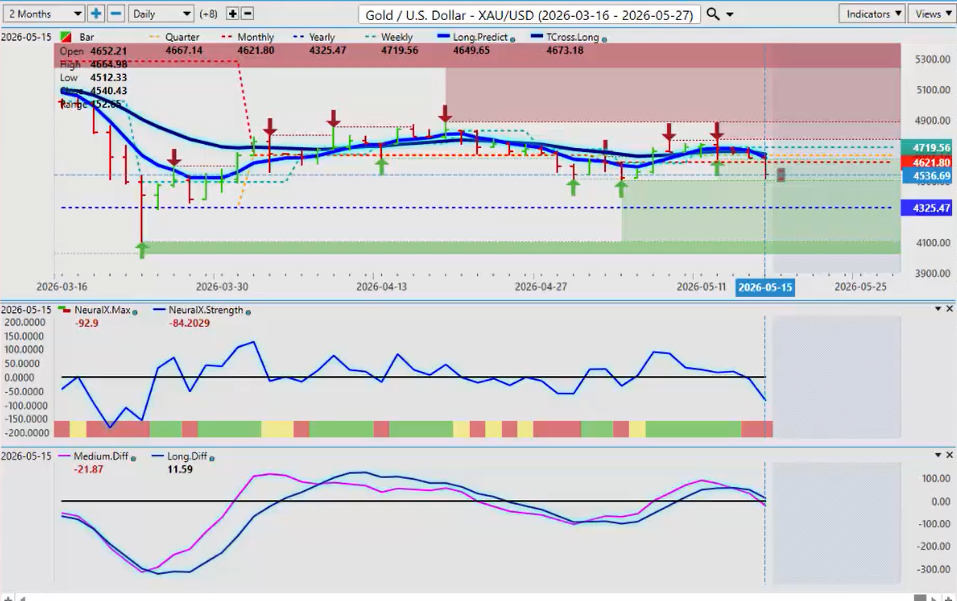Open the Views dropdown
Image resolution: width=957 pixels, height=601 pixels.
(x=933, y=13)
